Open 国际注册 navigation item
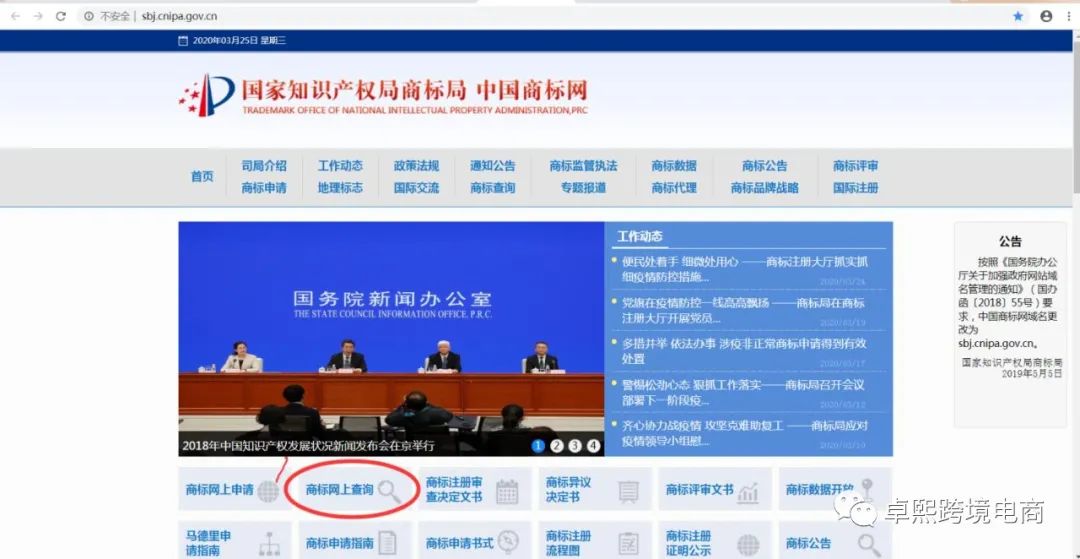Image resolution: width=1080 pixels, height=559 pixels. click(x=855, y=188)
